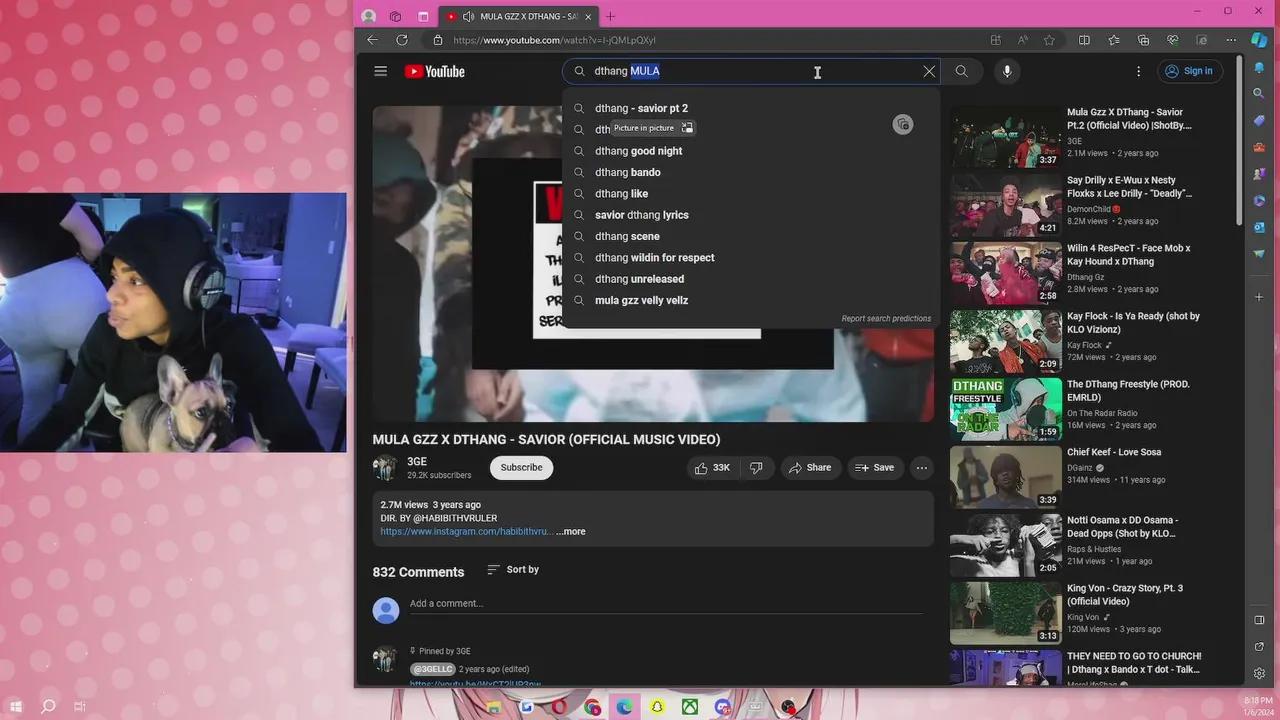Open Notti Osama x DD Osama thumbnail

[1005, 546]
